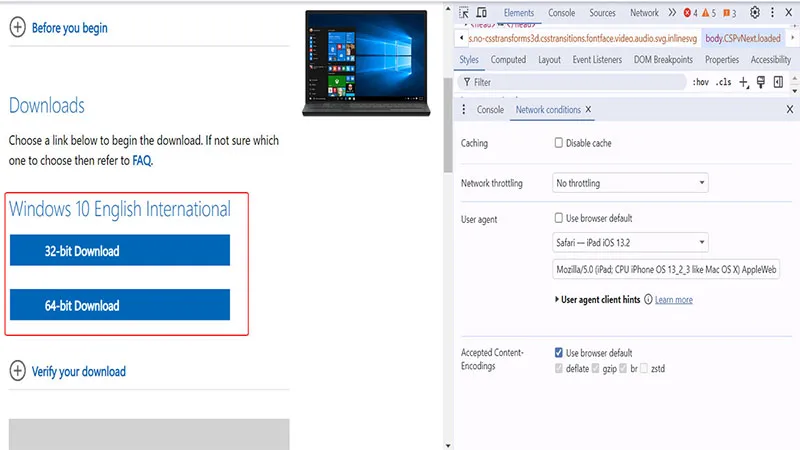Click the Verify your download link text
This screenshot has width=800, height=450.
click(x=79, y=371)
